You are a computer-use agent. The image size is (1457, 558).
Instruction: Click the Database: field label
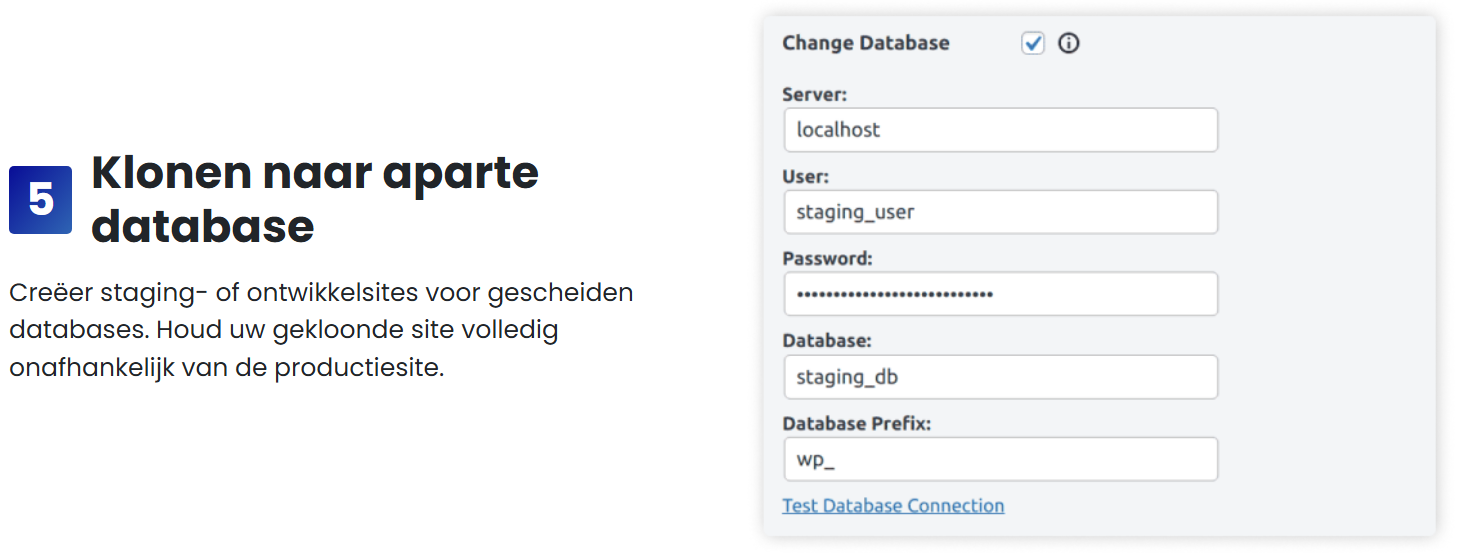[x=827, y=341]
